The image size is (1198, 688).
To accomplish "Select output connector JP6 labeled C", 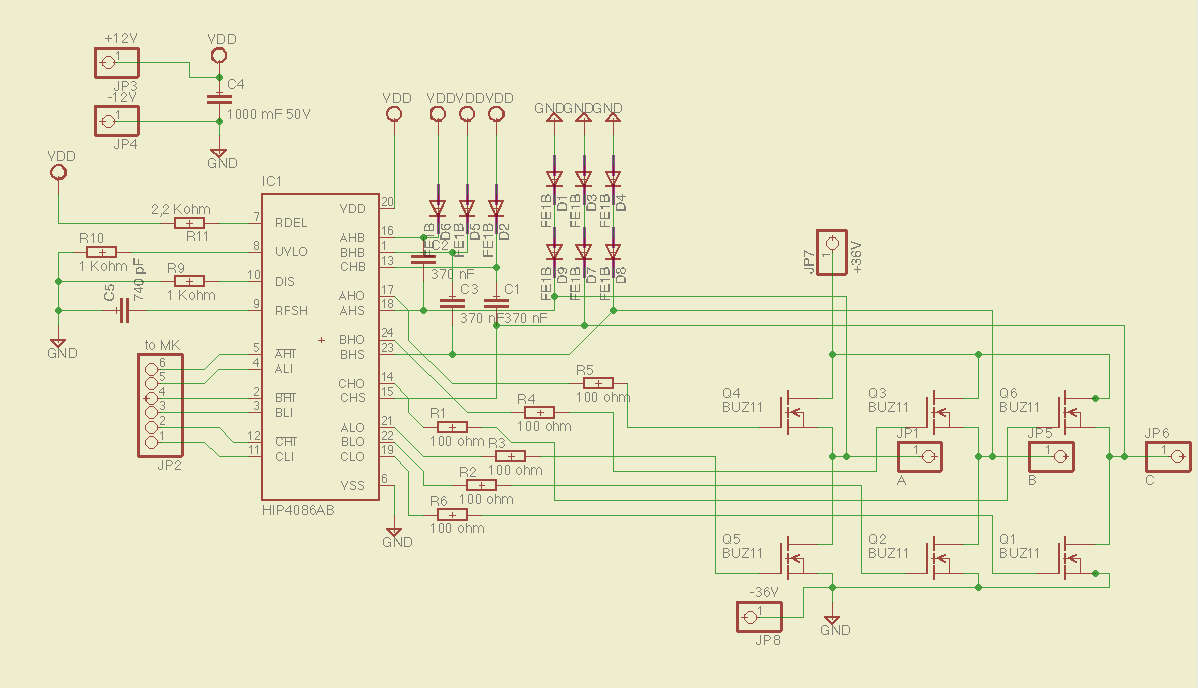I will [x=1169, y=456].
